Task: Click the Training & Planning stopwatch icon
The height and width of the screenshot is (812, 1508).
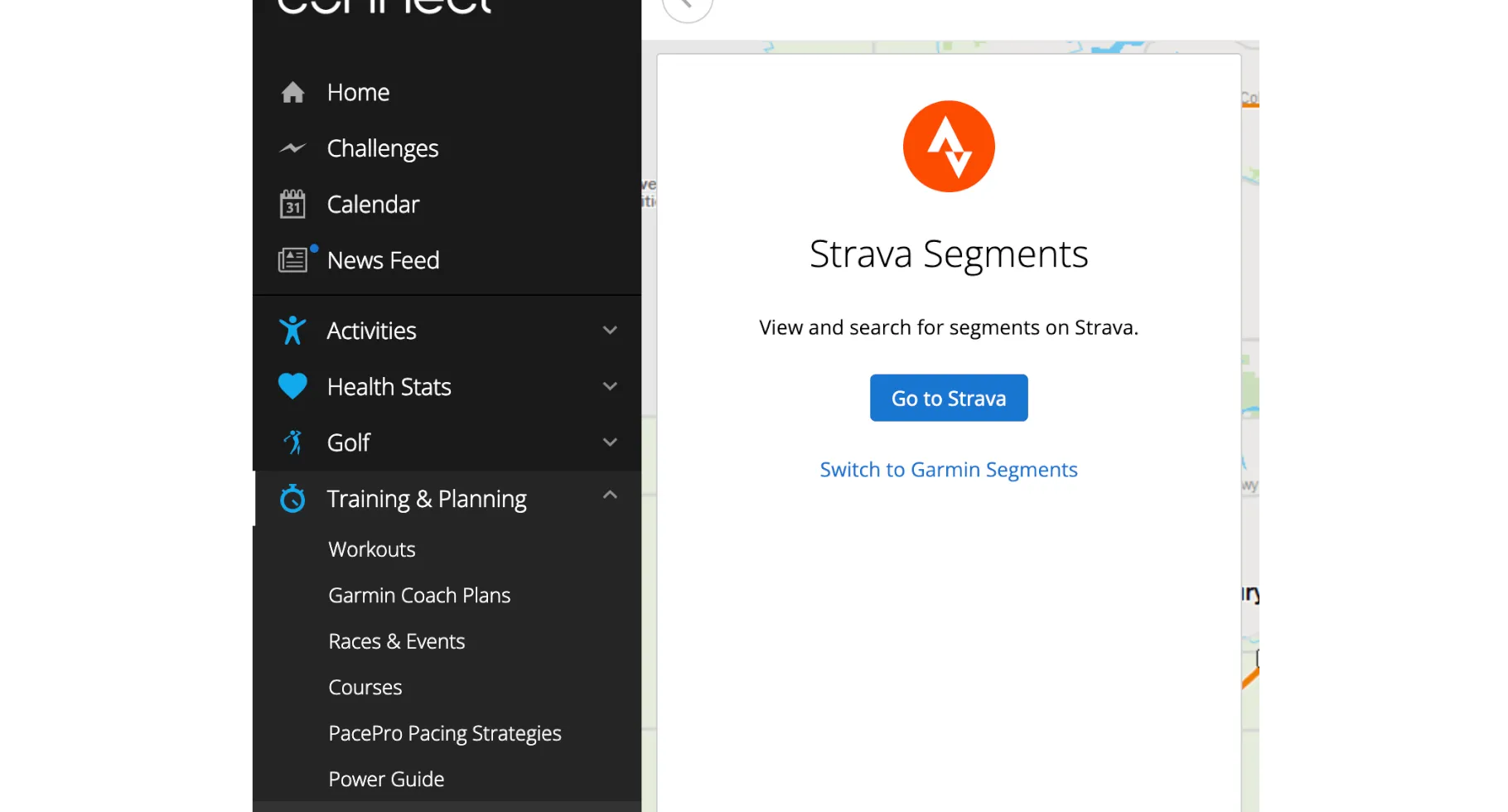Action: point(293,498)
